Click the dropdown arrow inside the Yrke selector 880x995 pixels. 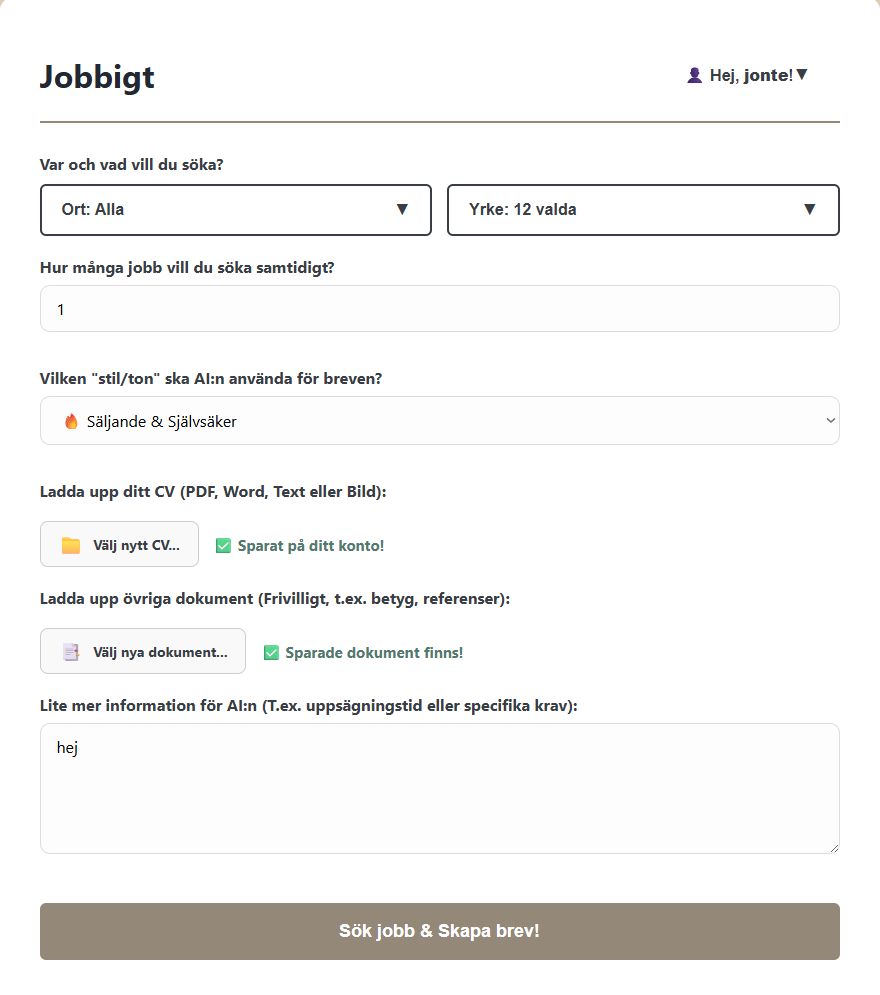(811, 210)
